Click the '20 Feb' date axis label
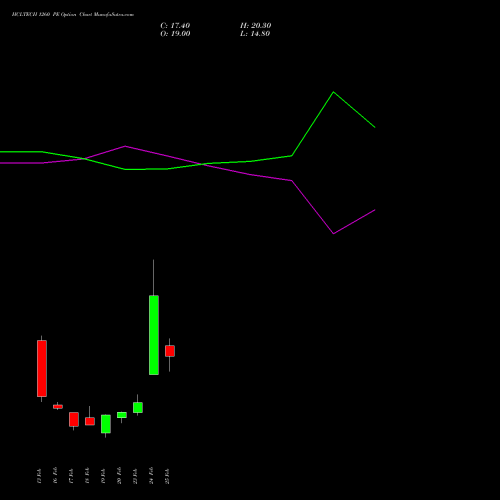Screen dimensions: 500x500 pyautogui.click(x=119, y=476)
